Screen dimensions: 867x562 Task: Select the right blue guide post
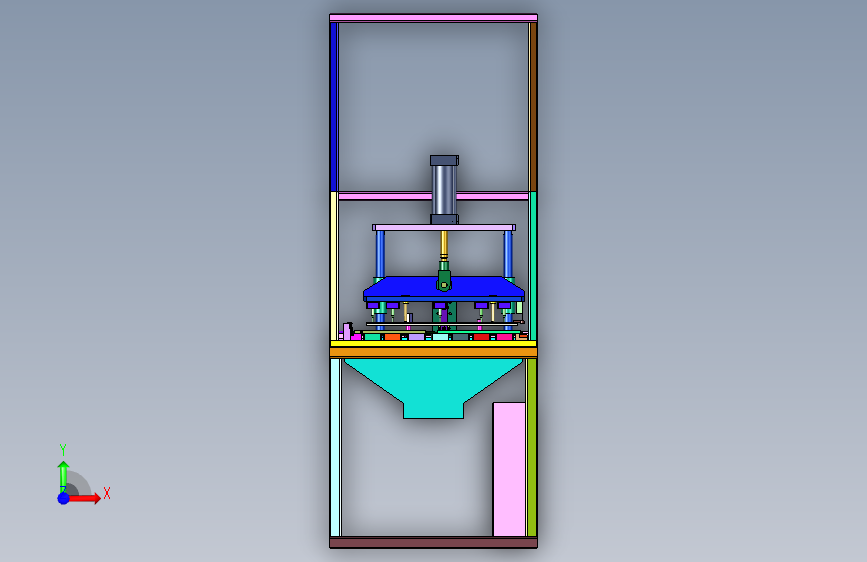tap(508, 254)
